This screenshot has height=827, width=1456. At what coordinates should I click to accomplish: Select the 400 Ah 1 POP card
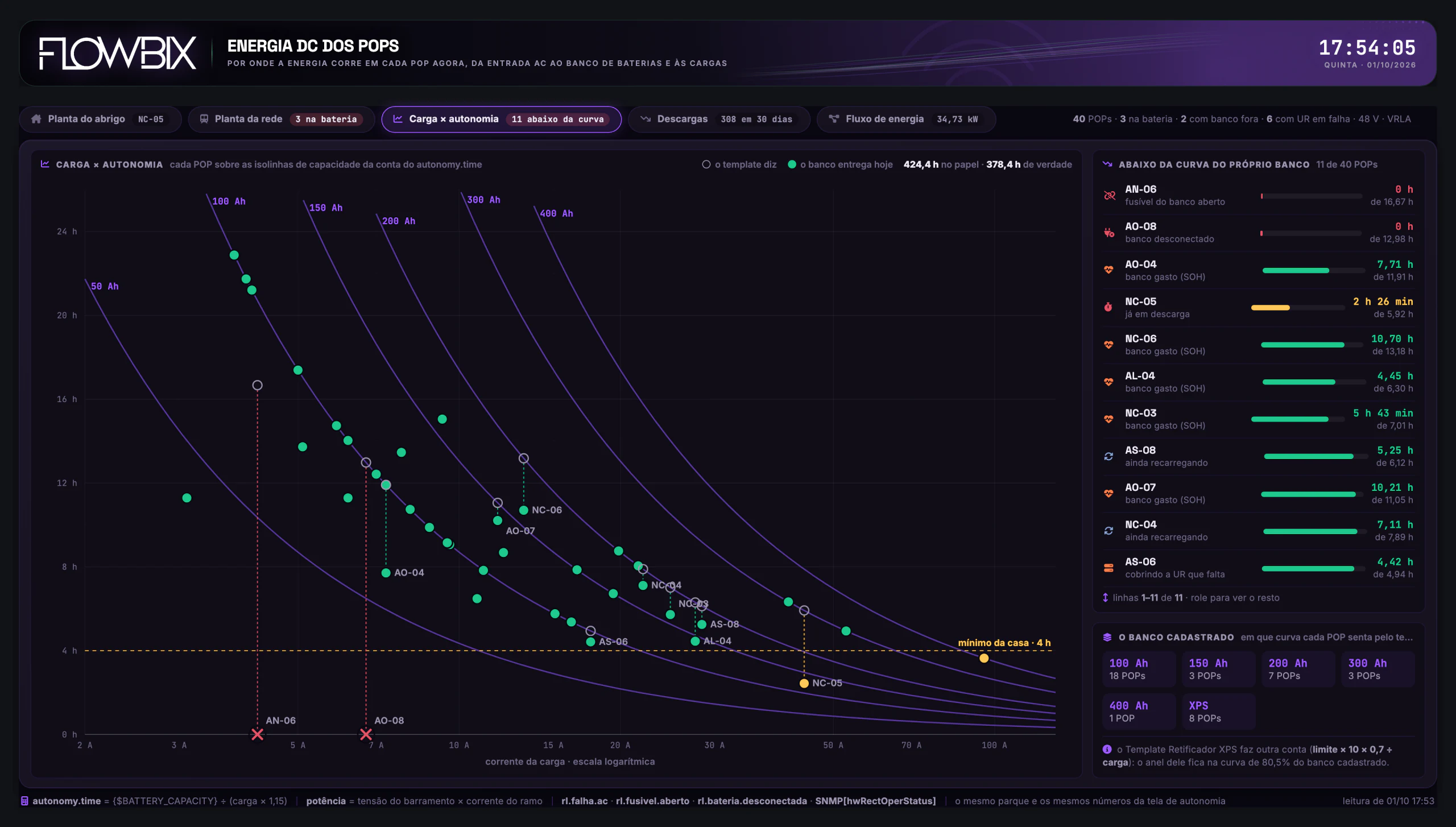click(1139, 712)
